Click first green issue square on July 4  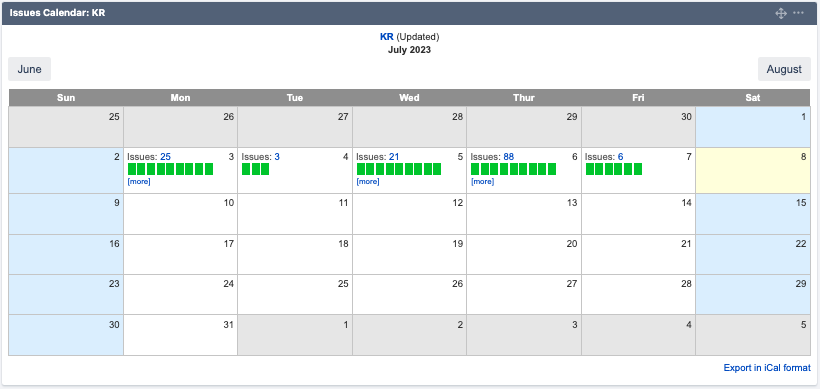[x=246, y=169]
